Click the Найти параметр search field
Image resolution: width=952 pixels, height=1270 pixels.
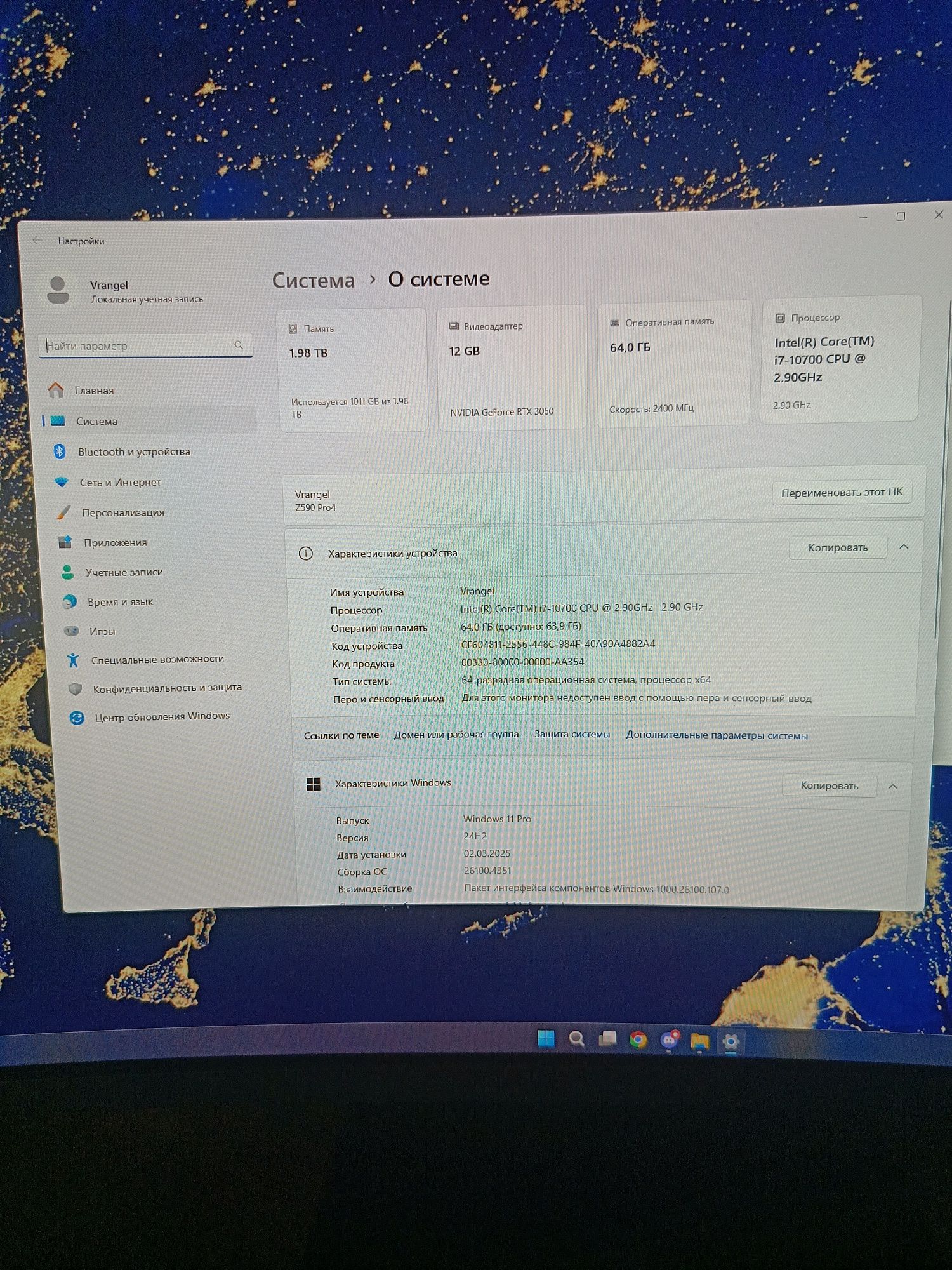tap(146, 345)
